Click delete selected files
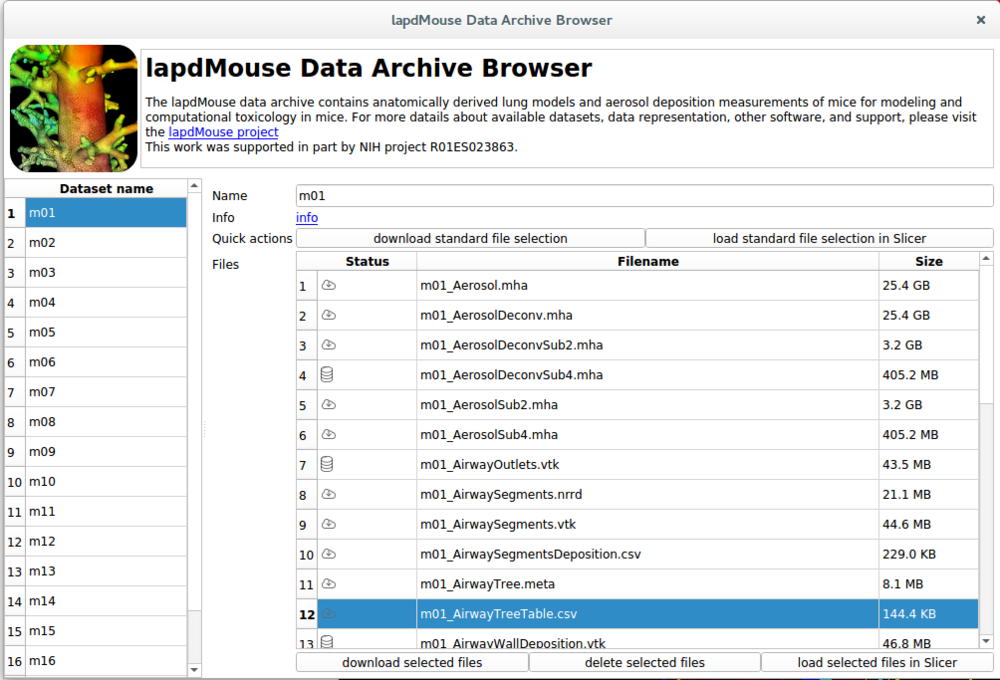 pos(644,662)
